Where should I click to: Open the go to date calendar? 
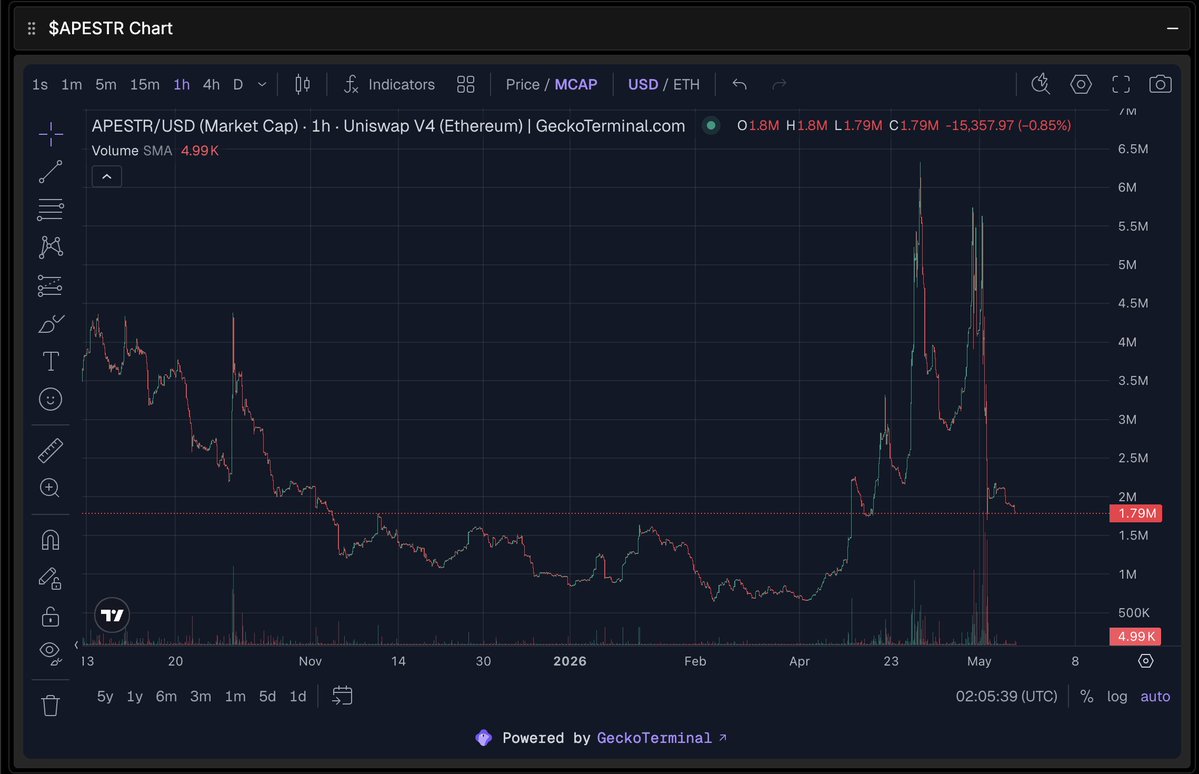click(x=342, y=696)
